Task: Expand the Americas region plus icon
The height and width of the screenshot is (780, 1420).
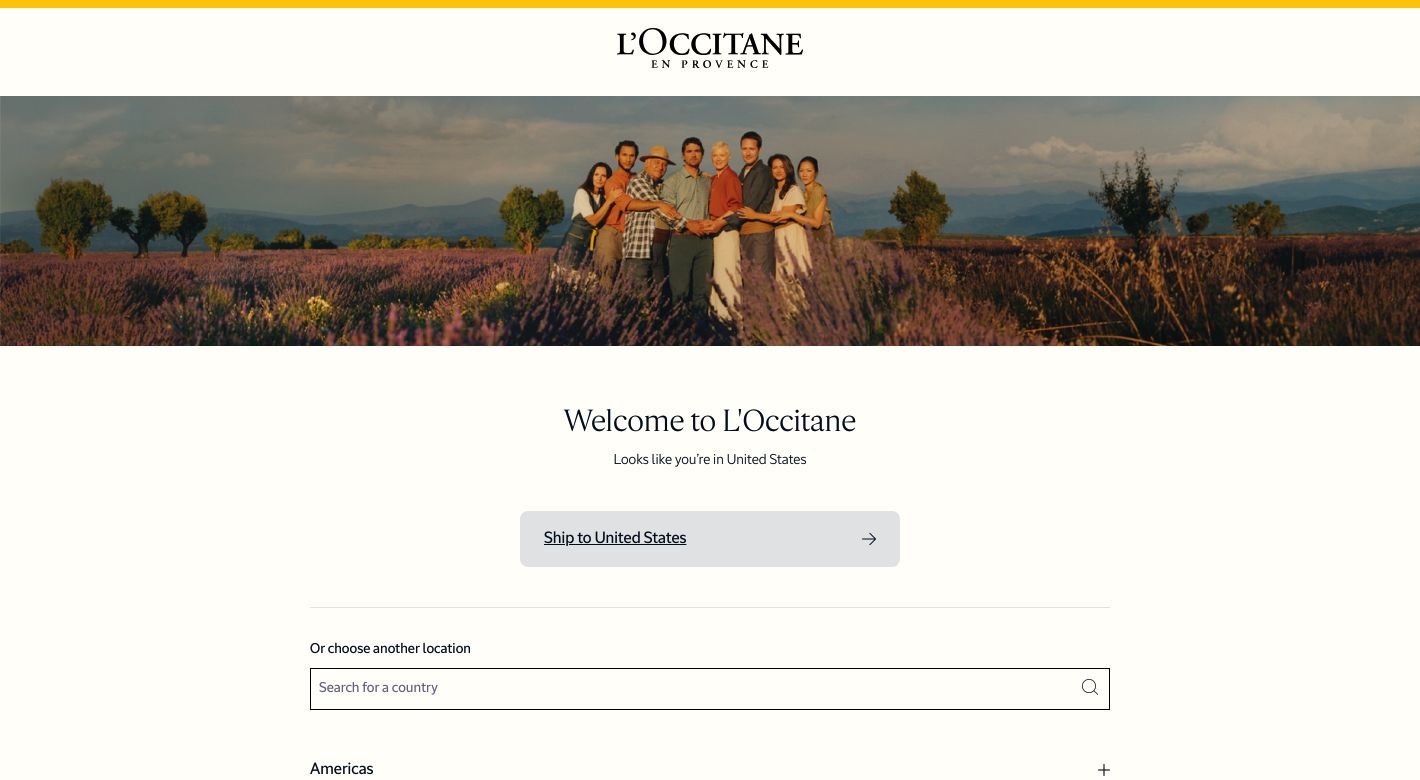Action: 1103,770
